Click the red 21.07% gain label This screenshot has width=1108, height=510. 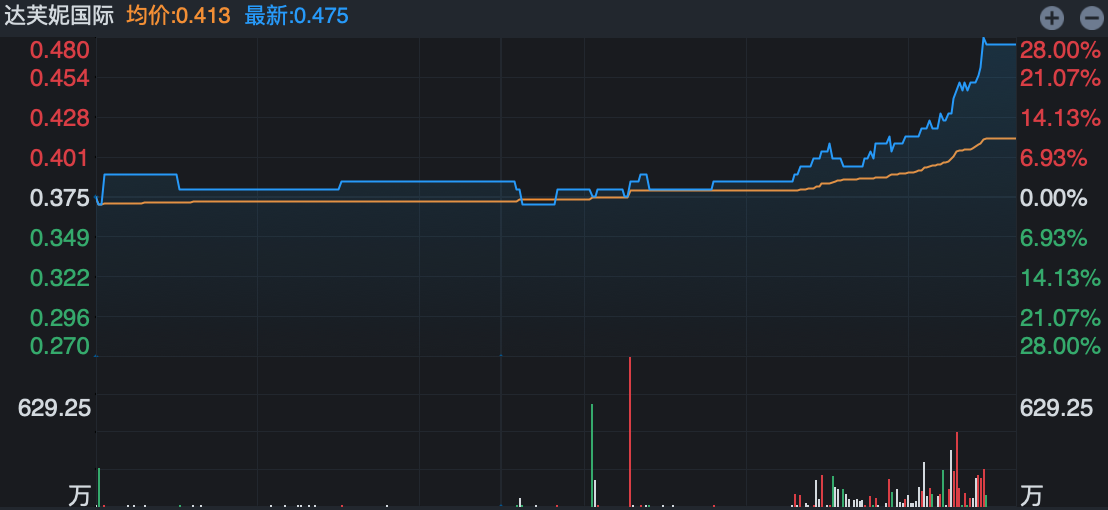click(x=1061, y=78)
